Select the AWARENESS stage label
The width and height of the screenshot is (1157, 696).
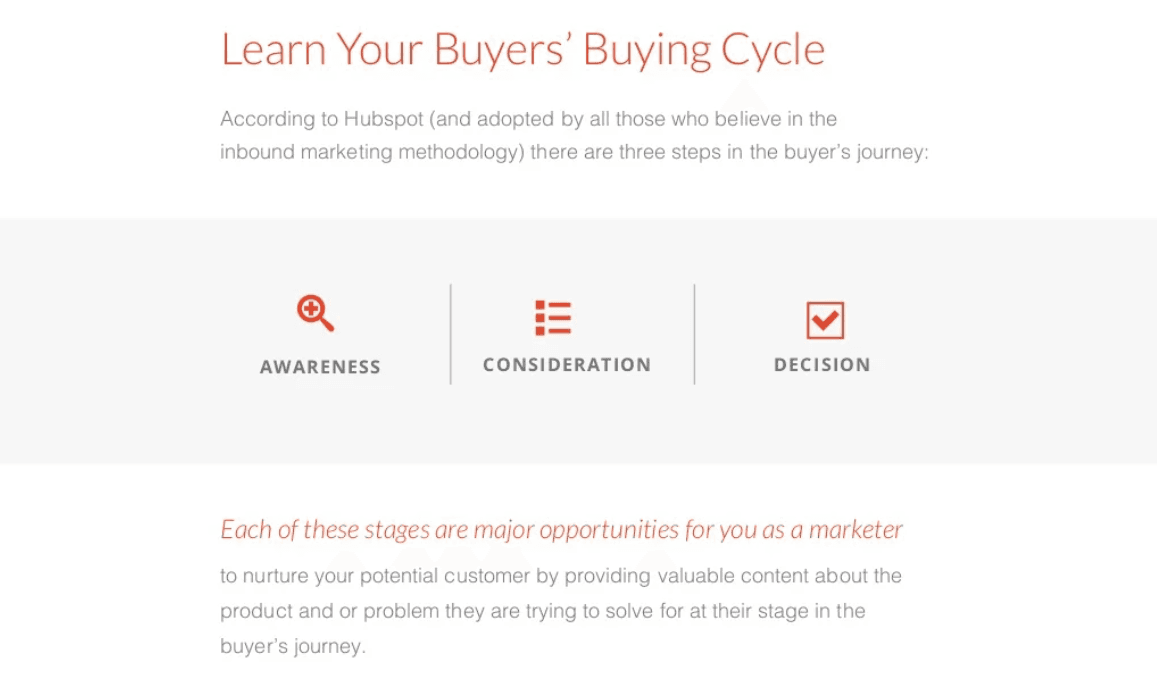coord(320,367)
